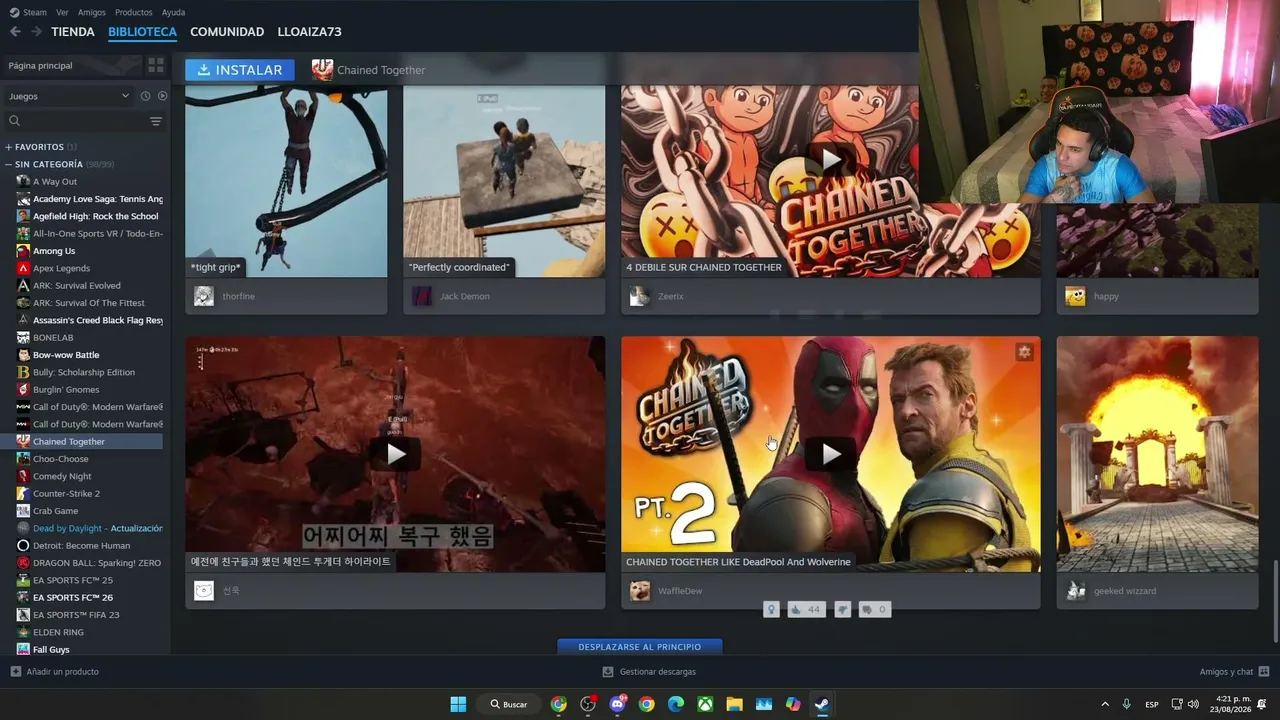Viewport: 1280px width, 720px height.
Task: Click the Windows taskbar Buscar search box
Action: (509, 704)
